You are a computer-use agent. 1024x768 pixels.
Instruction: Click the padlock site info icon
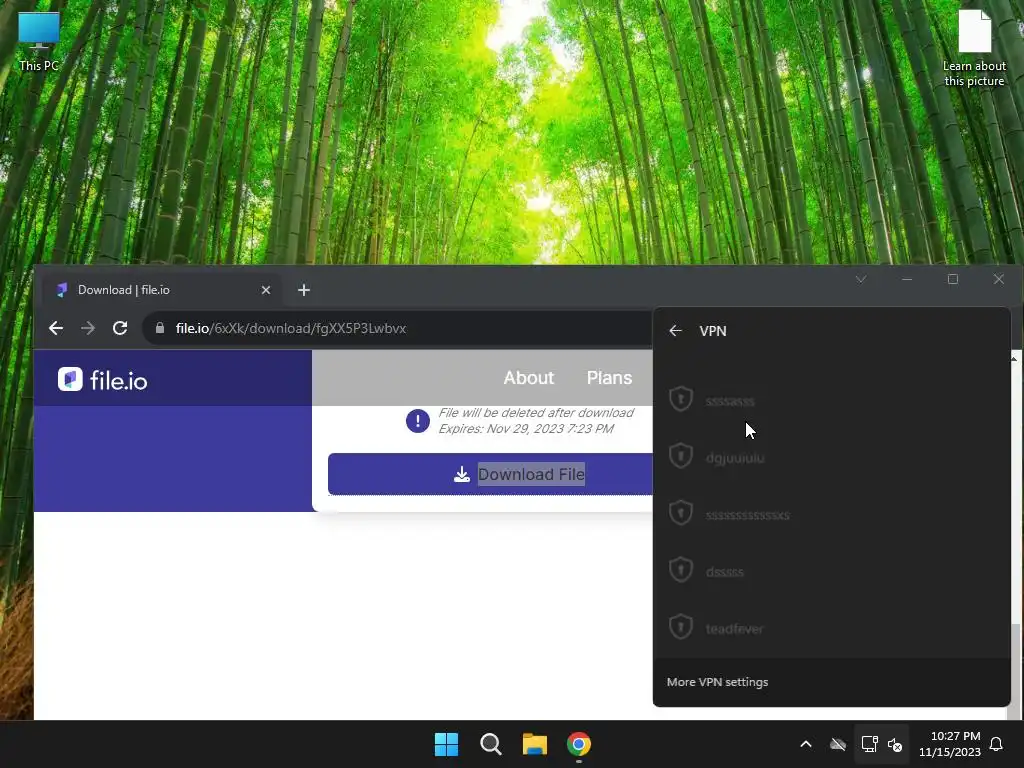pyautogui.click(x=159, y=328)
